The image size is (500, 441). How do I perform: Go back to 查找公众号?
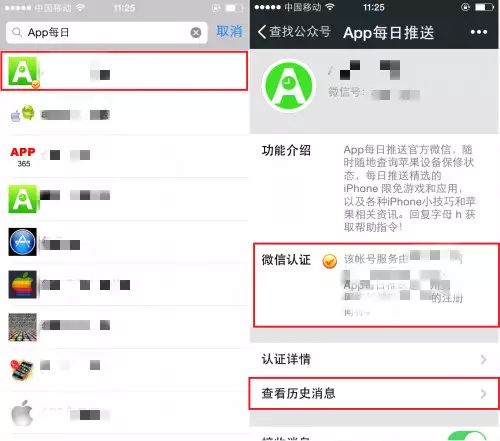point(294,32)
